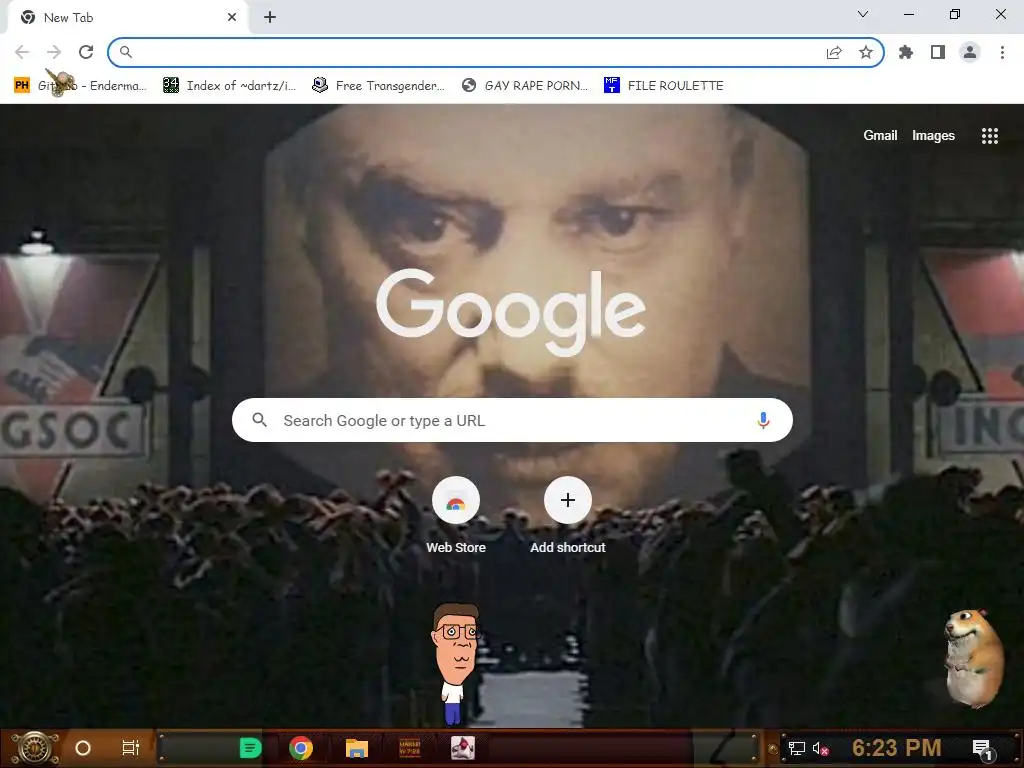Viewport: 1024px width, 768px height.
Task: Open network status in system tray
Action: pos(797,748)
